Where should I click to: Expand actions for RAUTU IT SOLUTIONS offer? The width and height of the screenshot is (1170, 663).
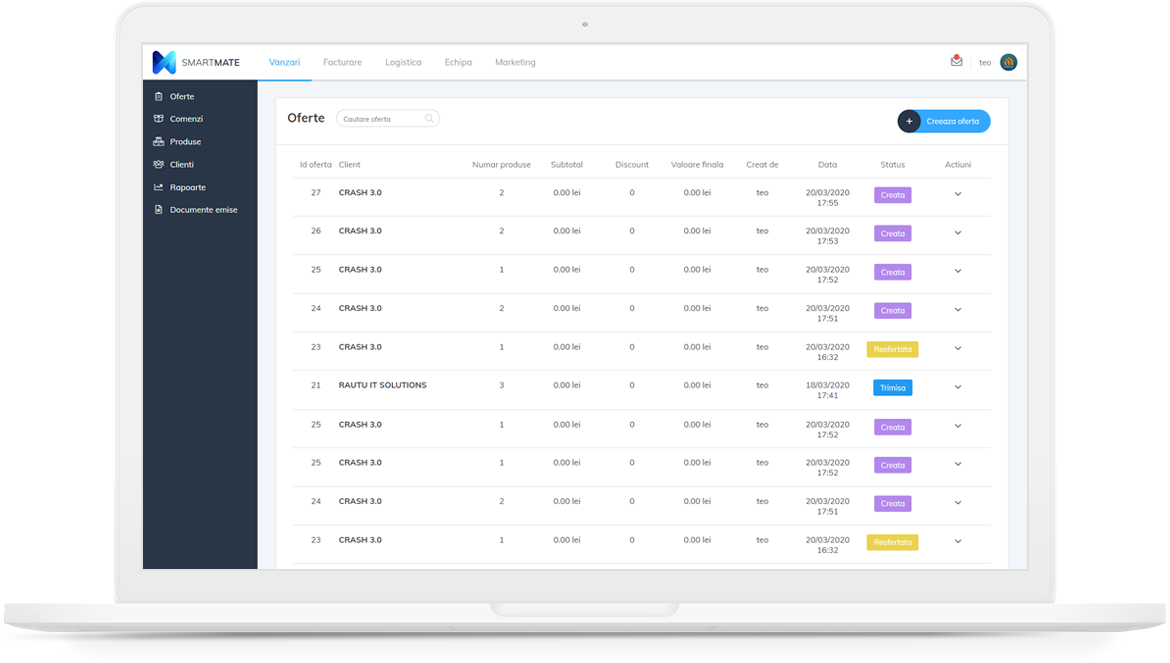pos(957,387)
